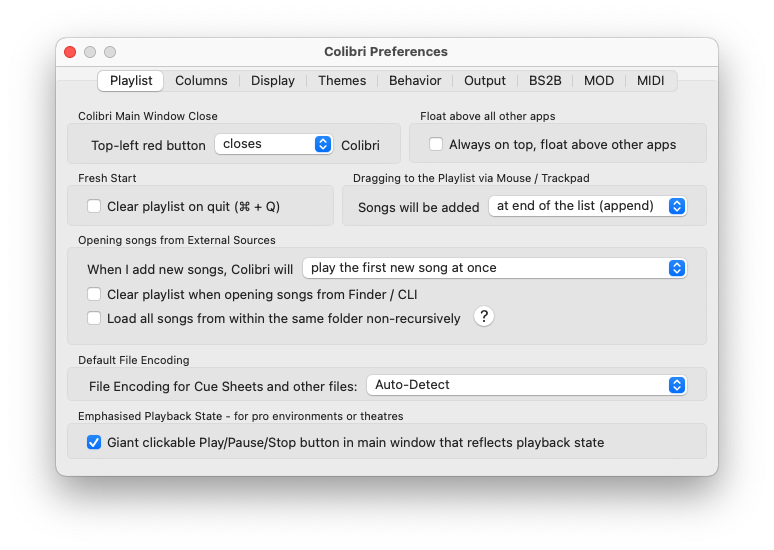Open the Themes tab
The width and height of the screenshot is (774, 550).
coord(342,80)
